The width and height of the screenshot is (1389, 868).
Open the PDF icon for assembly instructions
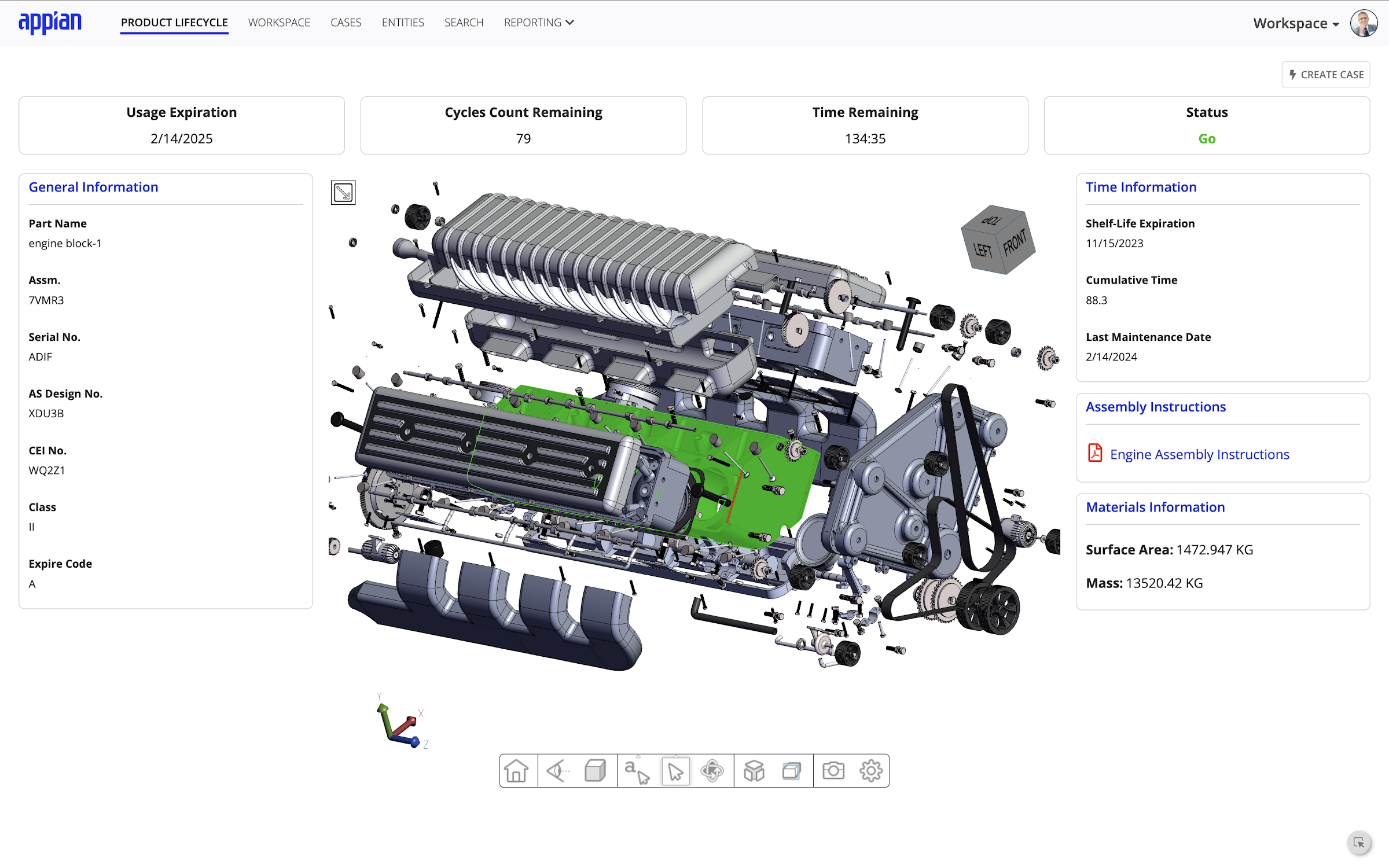pyautogui.click(x=1095, y=453)
